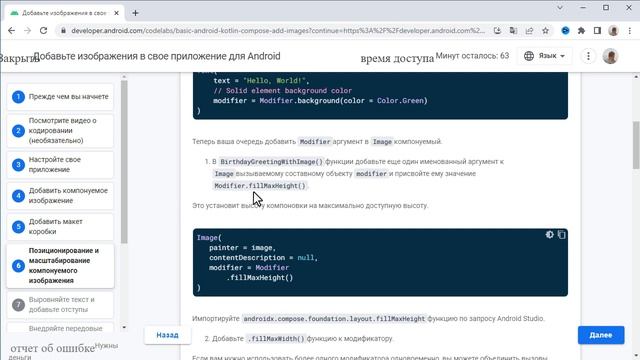Screen dimensions: 640x360
Task: Open step 2 Посмотрите видео о кодировании
Action: coord(60,131)
